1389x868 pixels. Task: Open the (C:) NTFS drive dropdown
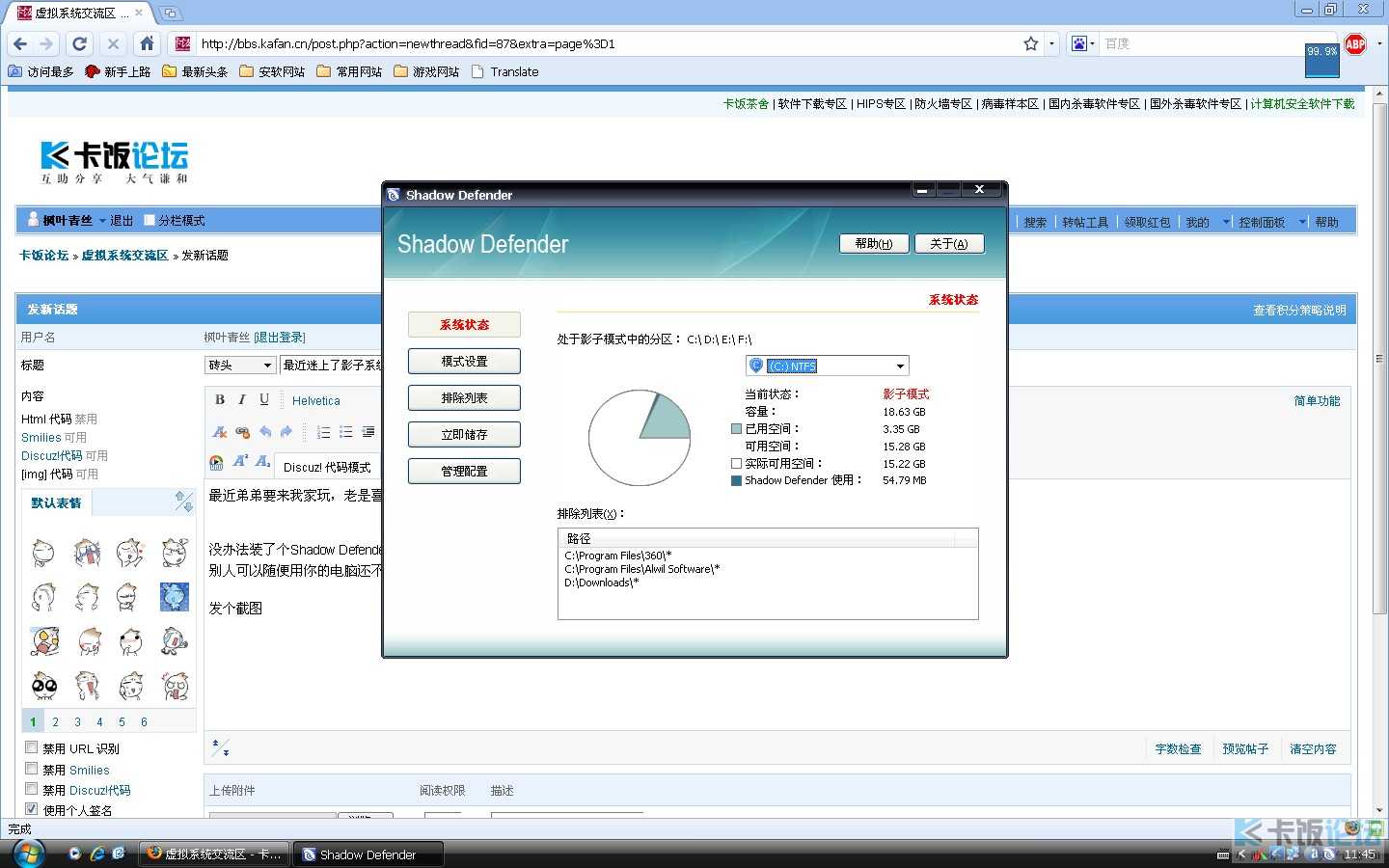point(828,366)
